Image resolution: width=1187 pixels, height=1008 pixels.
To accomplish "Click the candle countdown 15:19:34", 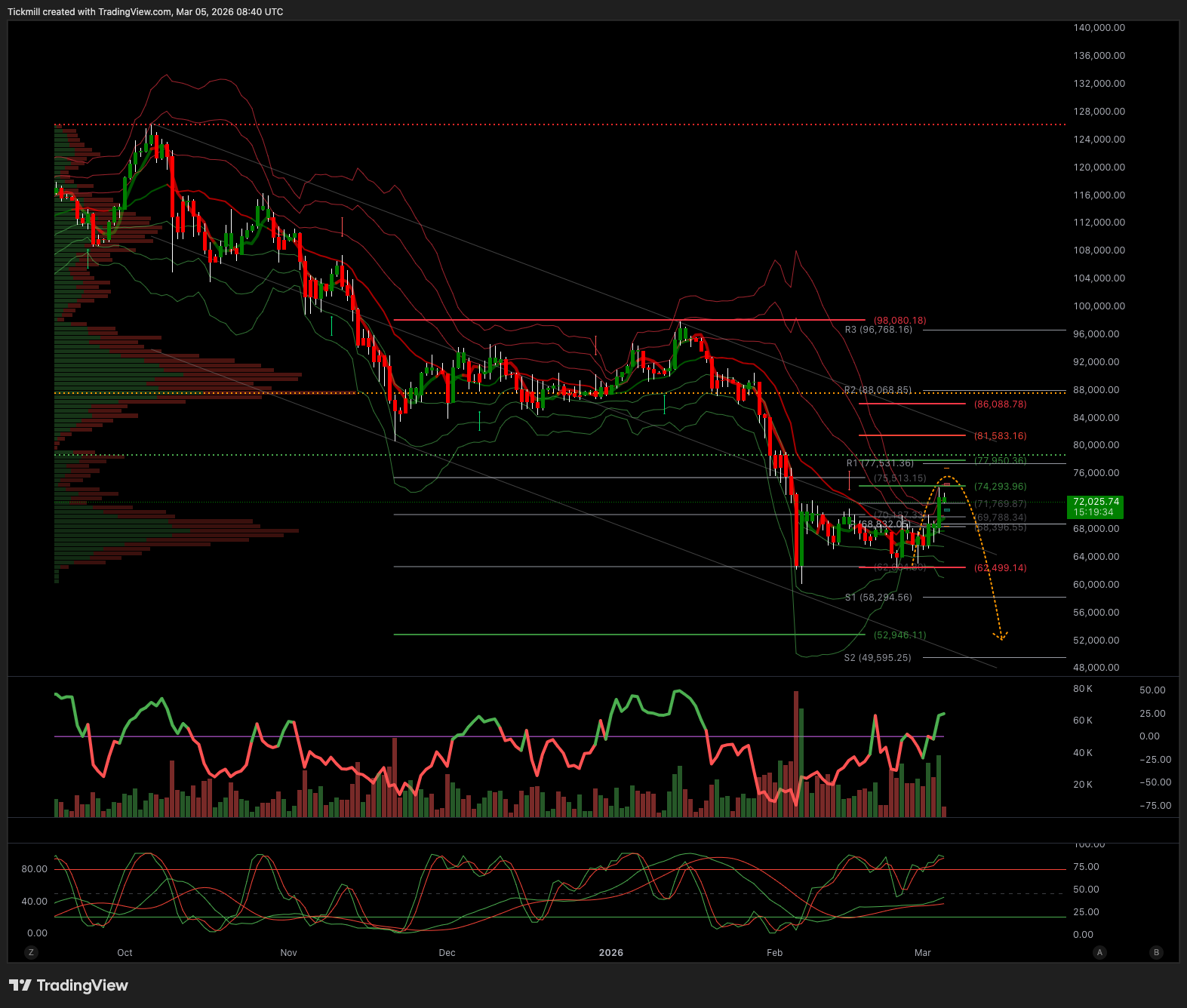I will click(x=1093, y=512).
